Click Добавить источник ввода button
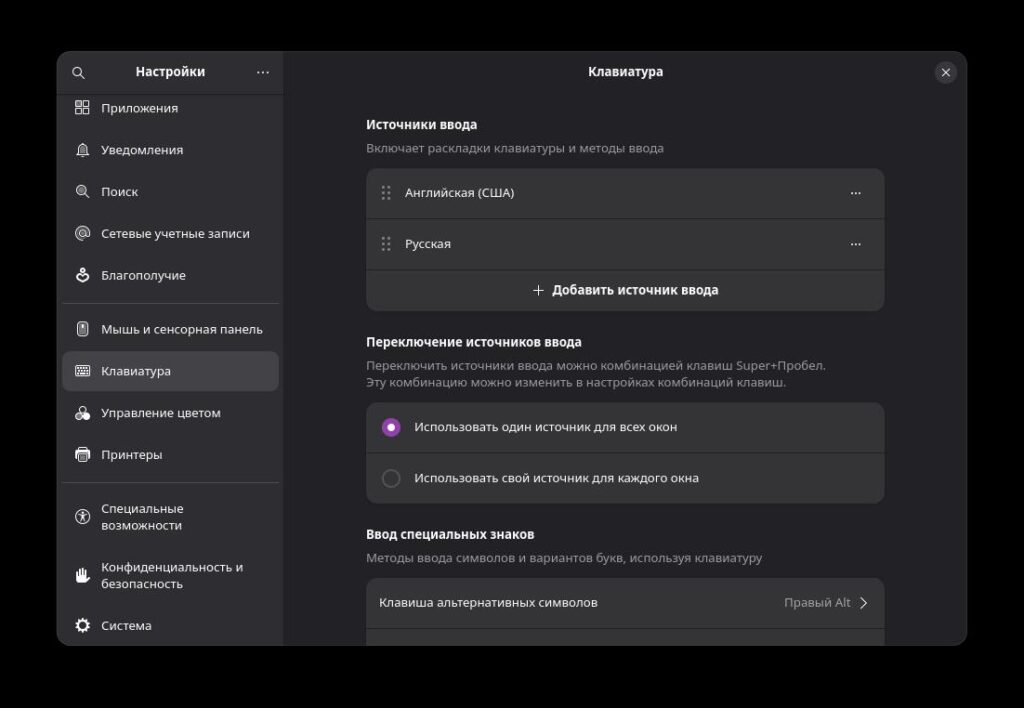The width and height of the screenshot is (1024, 708). pos(625,290)
